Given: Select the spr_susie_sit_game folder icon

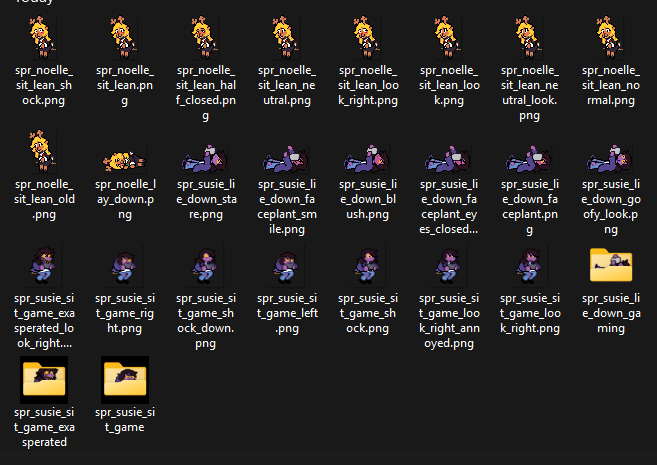Looking at the screenshot, I should 125,379.
